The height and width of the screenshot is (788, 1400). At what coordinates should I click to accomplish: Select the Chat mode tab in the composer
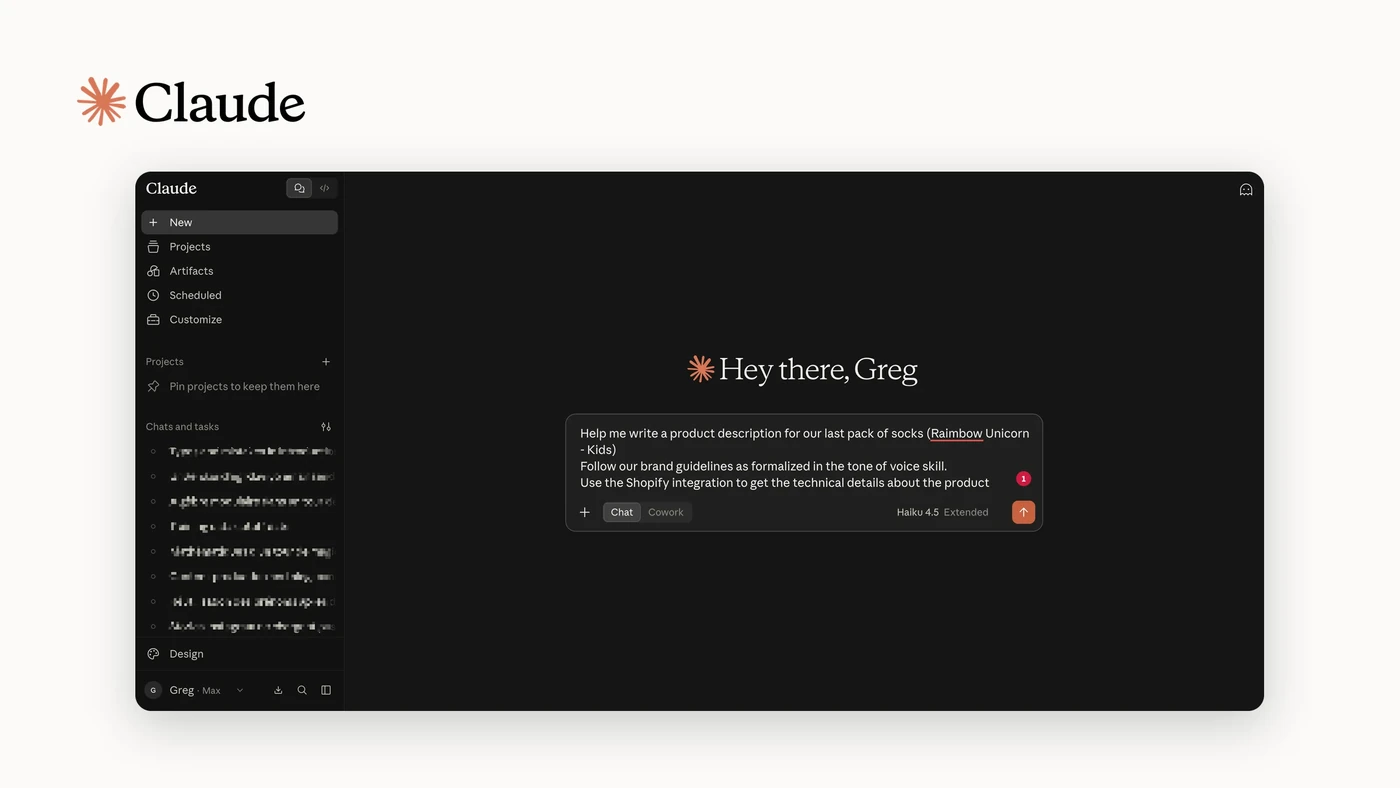tap(622, 512)
